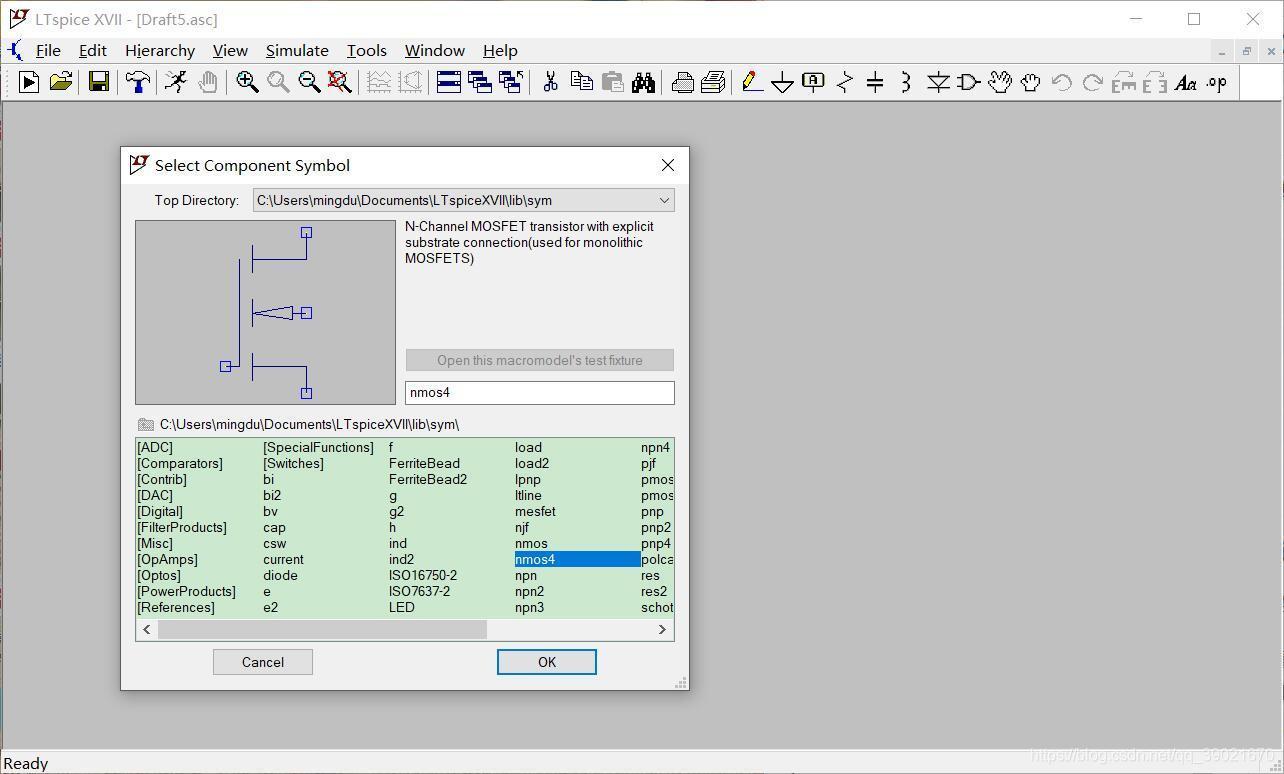Select the Drag hand tool
The width and height of the screenshot is (1284, 774).
tap(1031, 82)
